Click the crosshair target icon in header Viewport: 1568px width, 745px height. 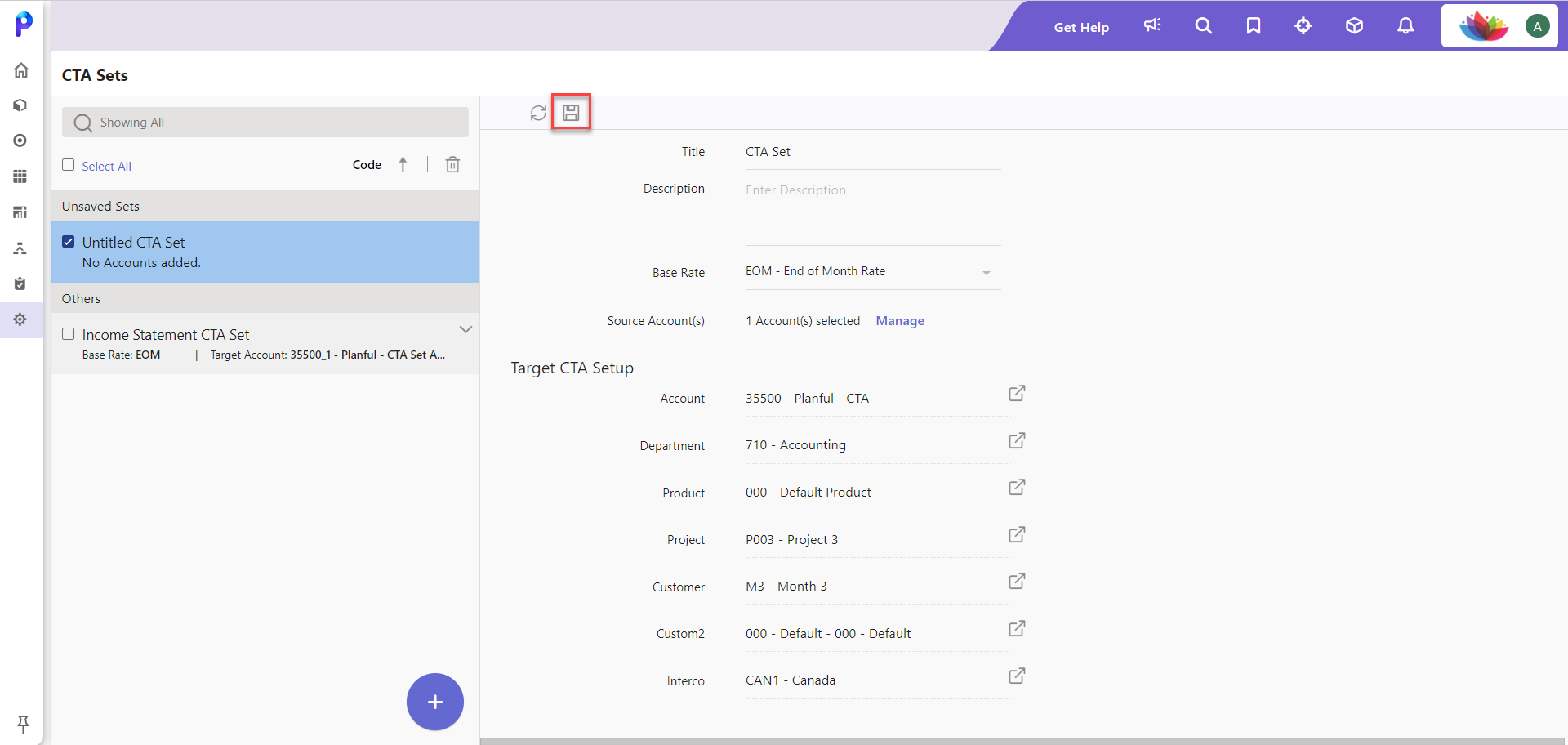pyautogui.click(x=1303, y=25)
